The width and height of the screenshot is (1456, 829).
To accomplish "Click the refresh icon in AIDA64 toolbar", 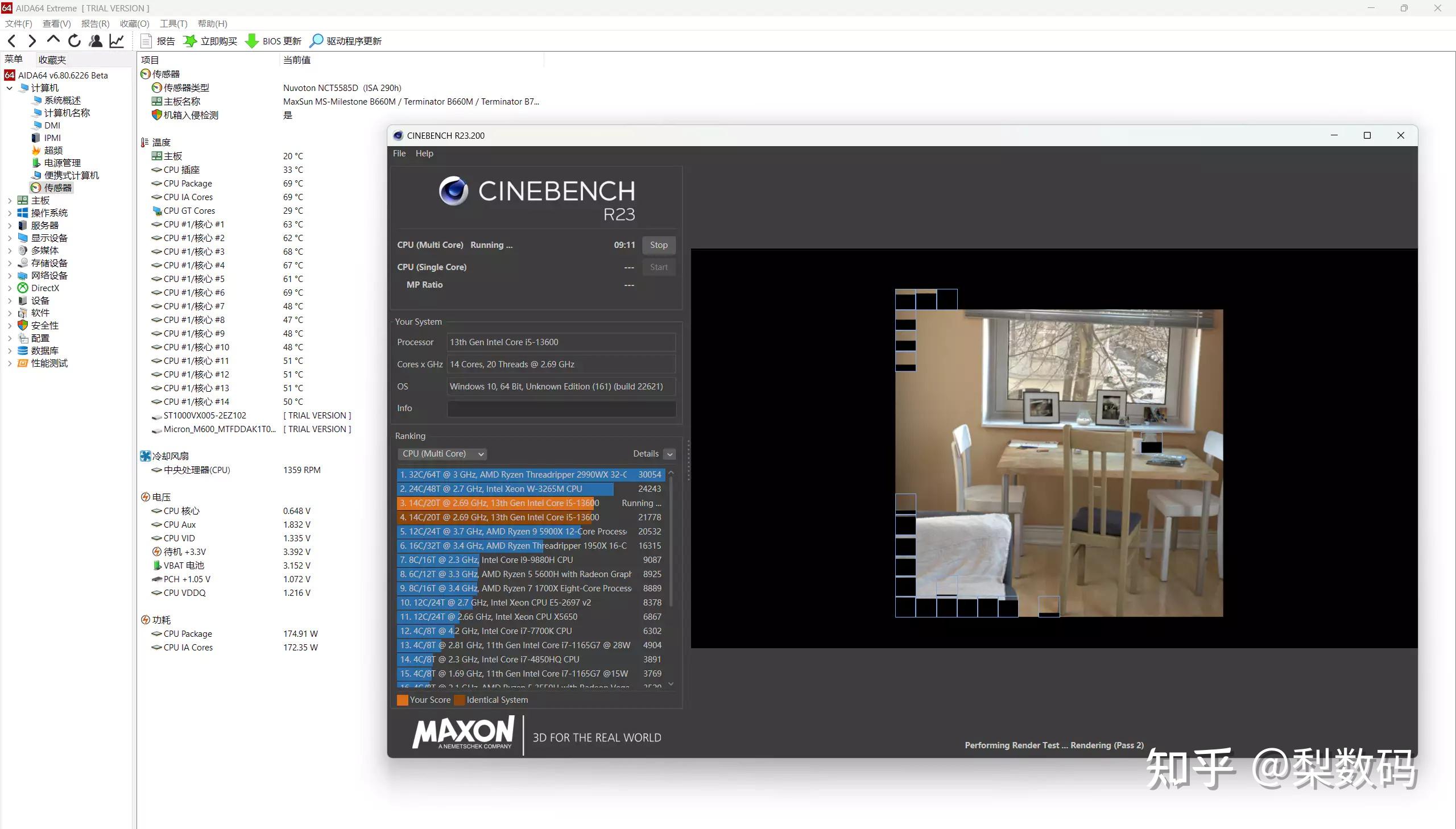I will (74, 40).
